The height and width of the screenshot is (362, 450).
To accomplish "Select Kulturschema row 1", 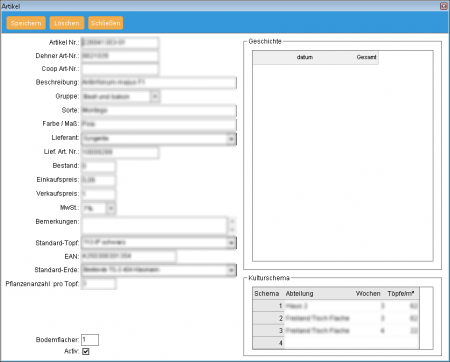I will [336, 306].
